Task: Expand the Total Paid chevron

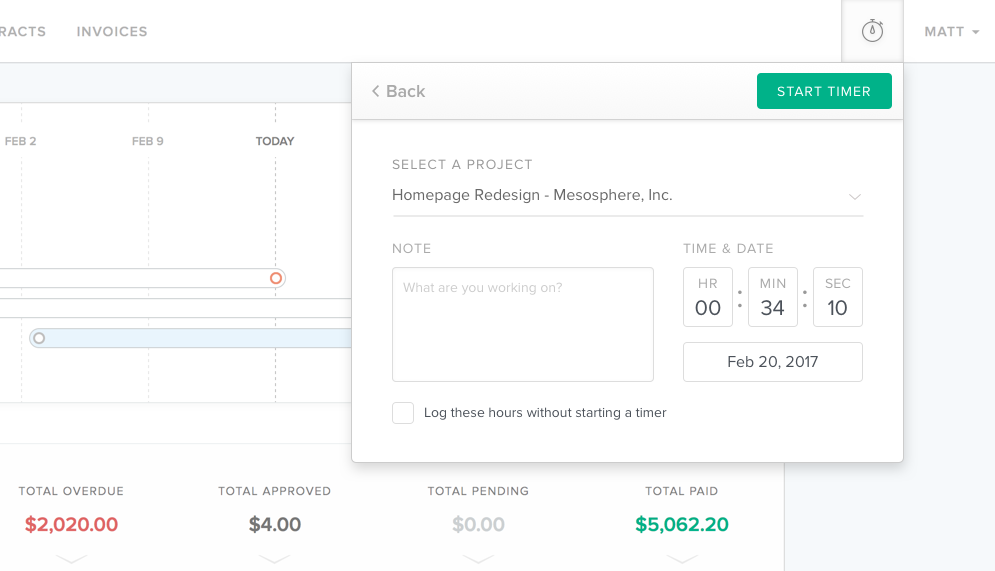Action: click(x=681, y=558)
